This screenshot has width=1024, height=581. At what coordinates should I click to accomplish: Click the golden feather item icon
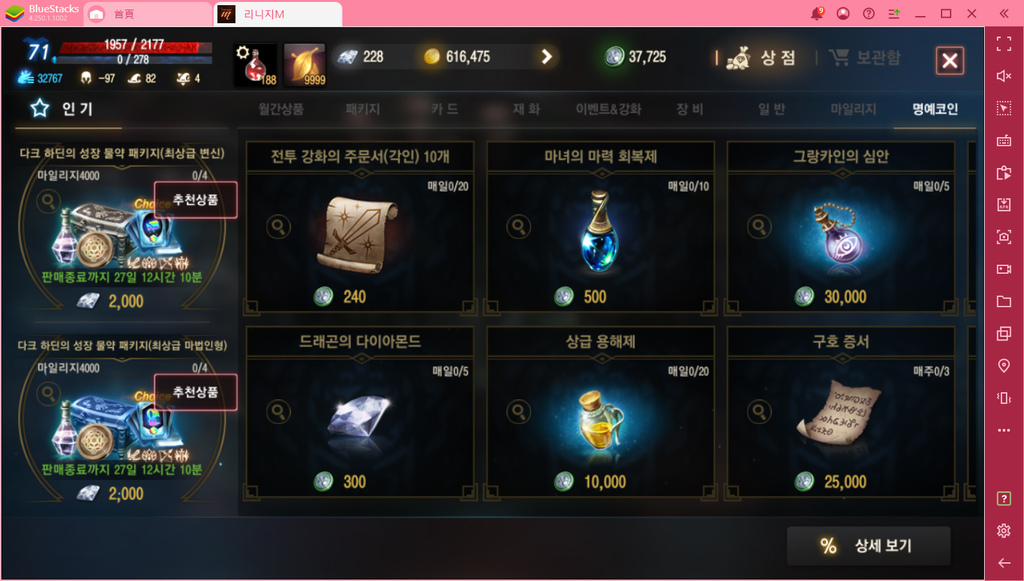point(305,65)
